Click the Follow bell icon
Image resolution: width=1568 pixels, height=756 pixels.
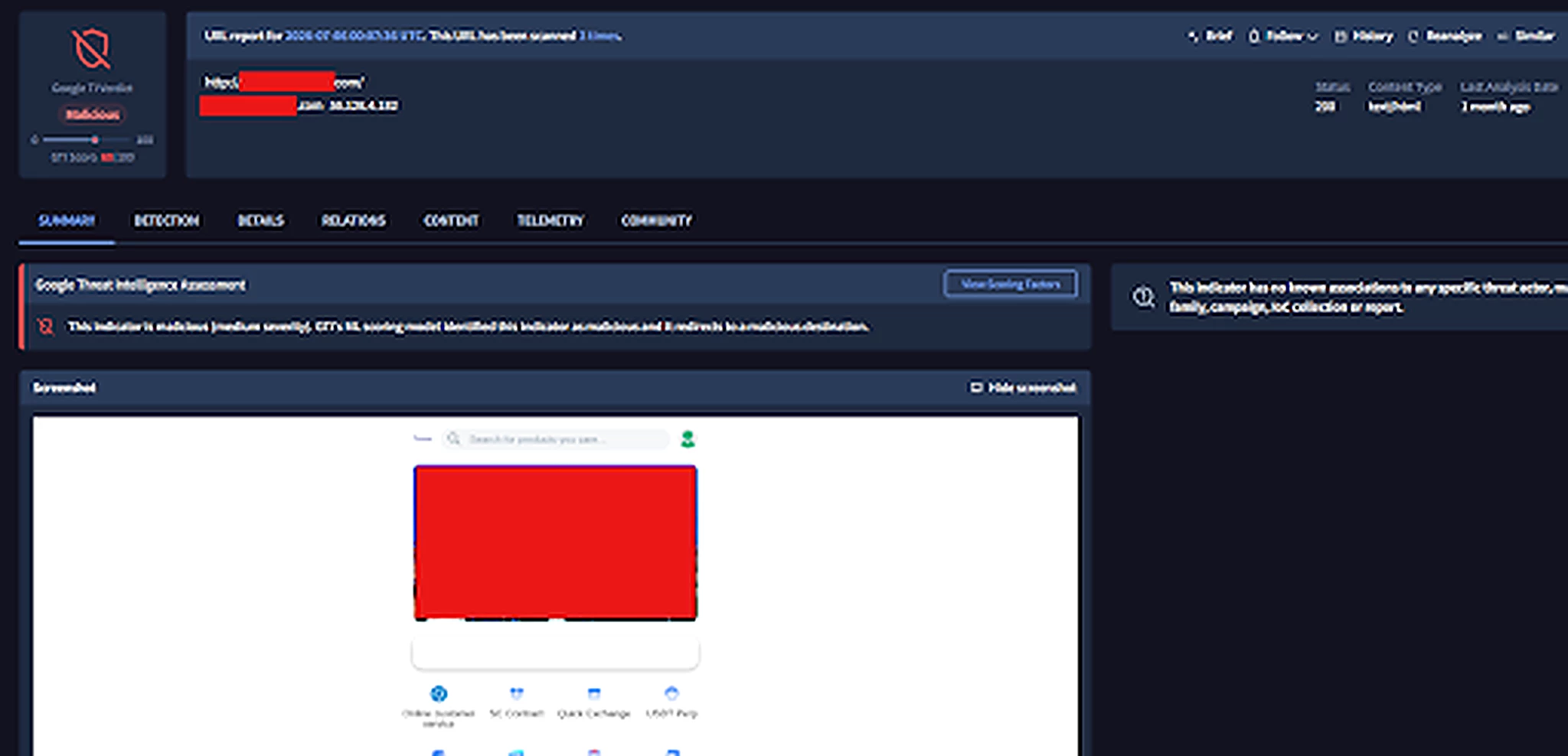1253,36
